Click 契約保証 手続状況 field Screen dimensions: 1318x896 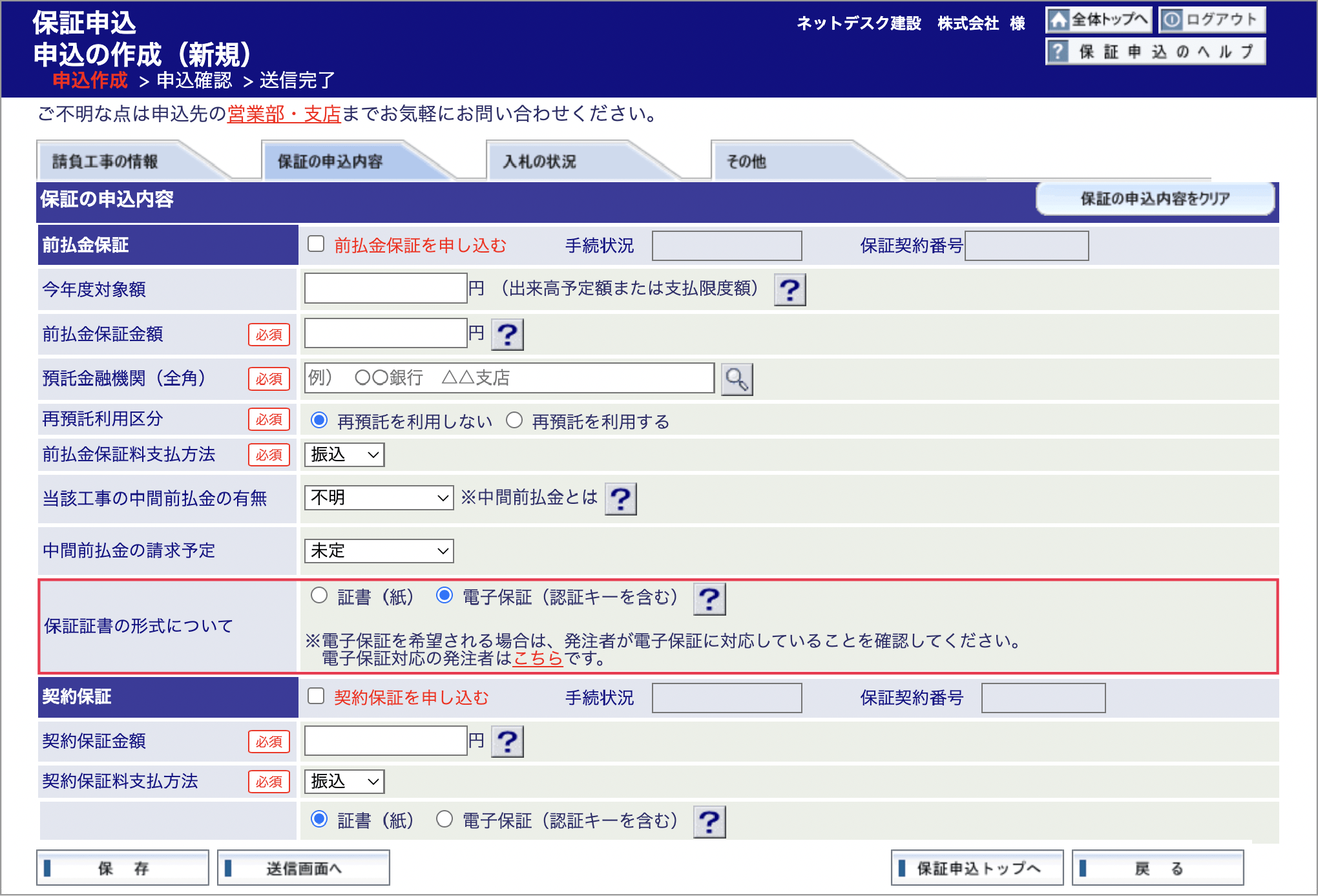(727, 698)
